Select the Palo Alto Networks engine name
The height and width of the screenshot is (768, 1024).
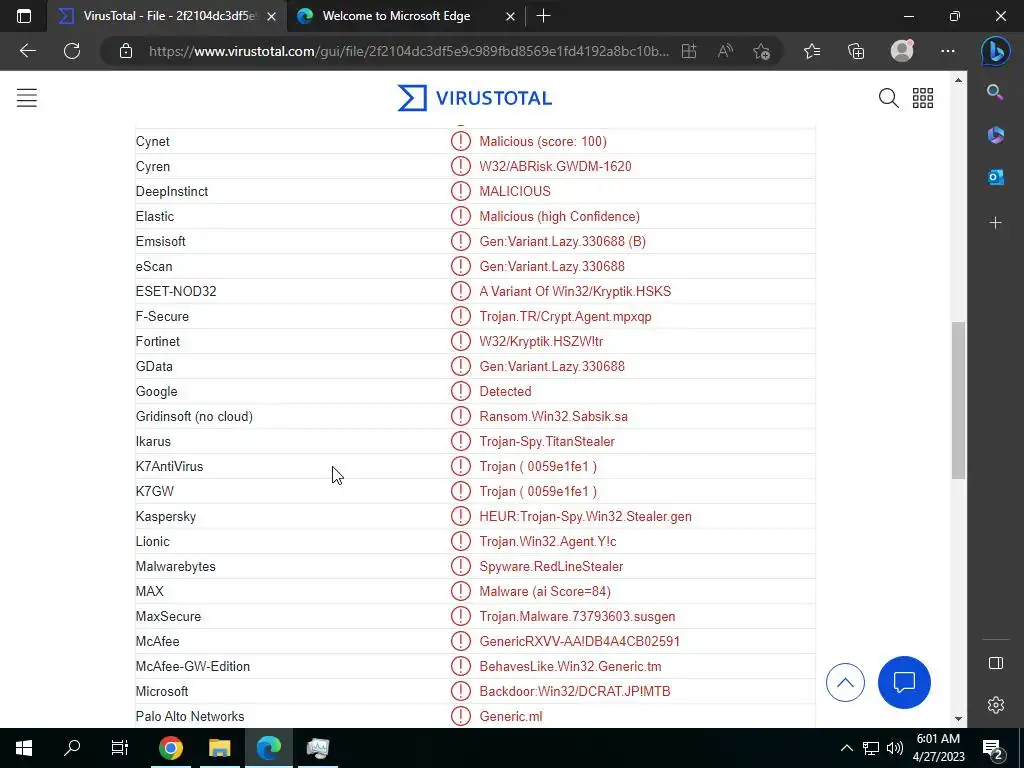click(189, 716)
